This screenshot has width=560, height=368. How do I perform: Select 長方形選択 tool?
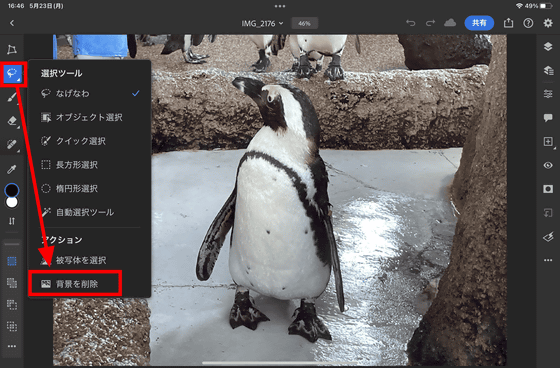pos(89,165)
